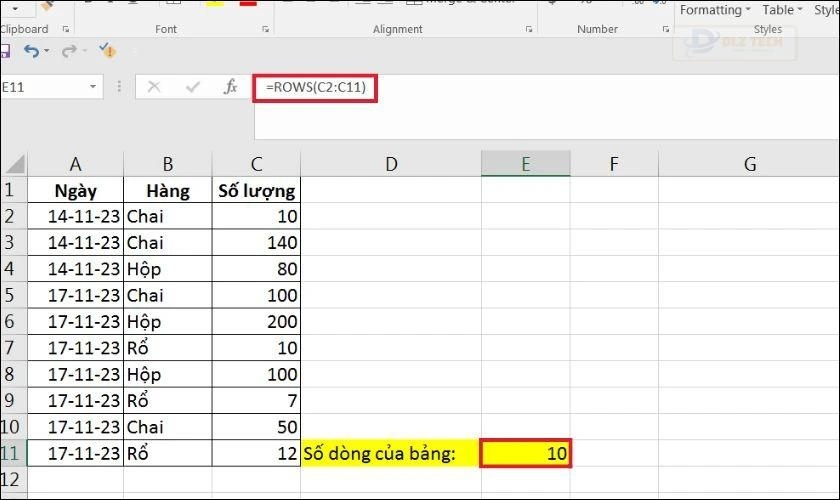Click 'Hộp' in row 8
The image size is (840, 500).
(x=168, y=375)
